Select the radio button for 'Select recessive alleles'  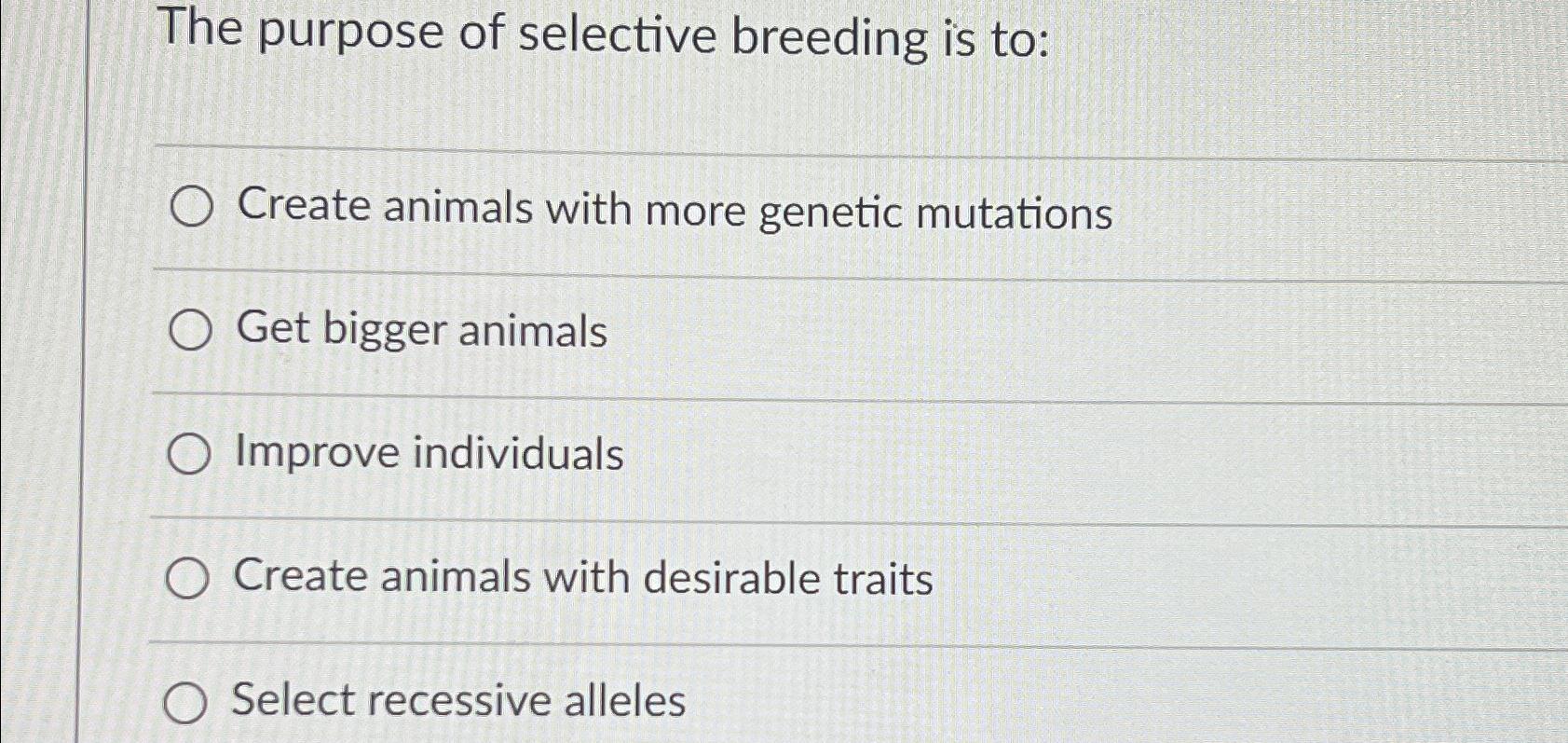point(189,703)
